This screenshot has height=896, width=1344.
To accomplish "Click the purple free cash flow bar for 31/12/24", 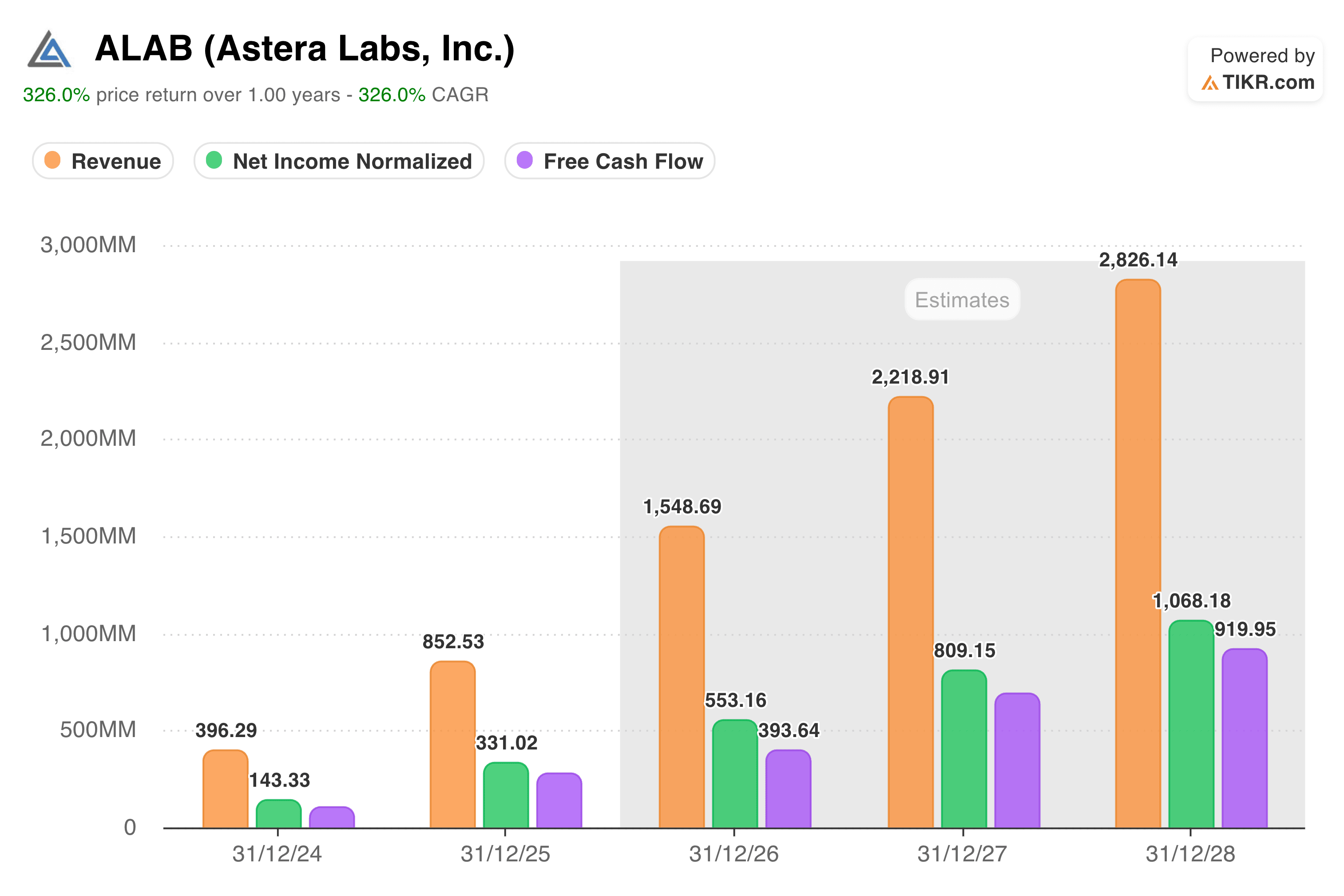I will point(332,818).
